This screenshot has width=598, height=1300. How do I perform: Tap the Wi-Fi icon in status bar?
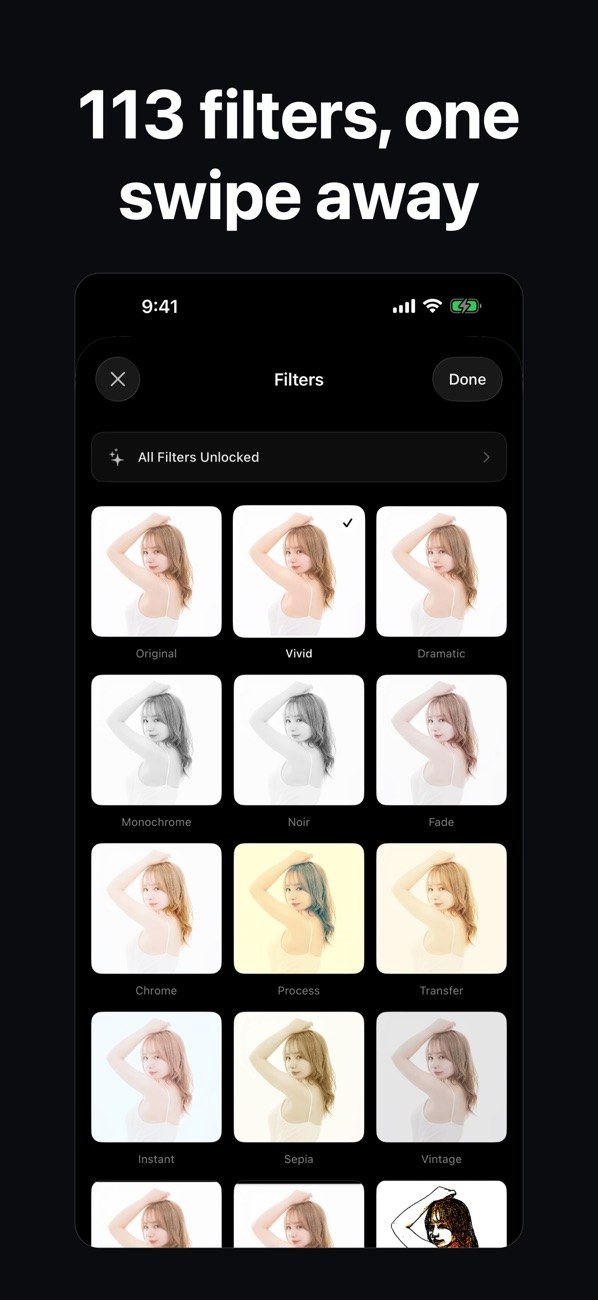[x=433, y=306]
